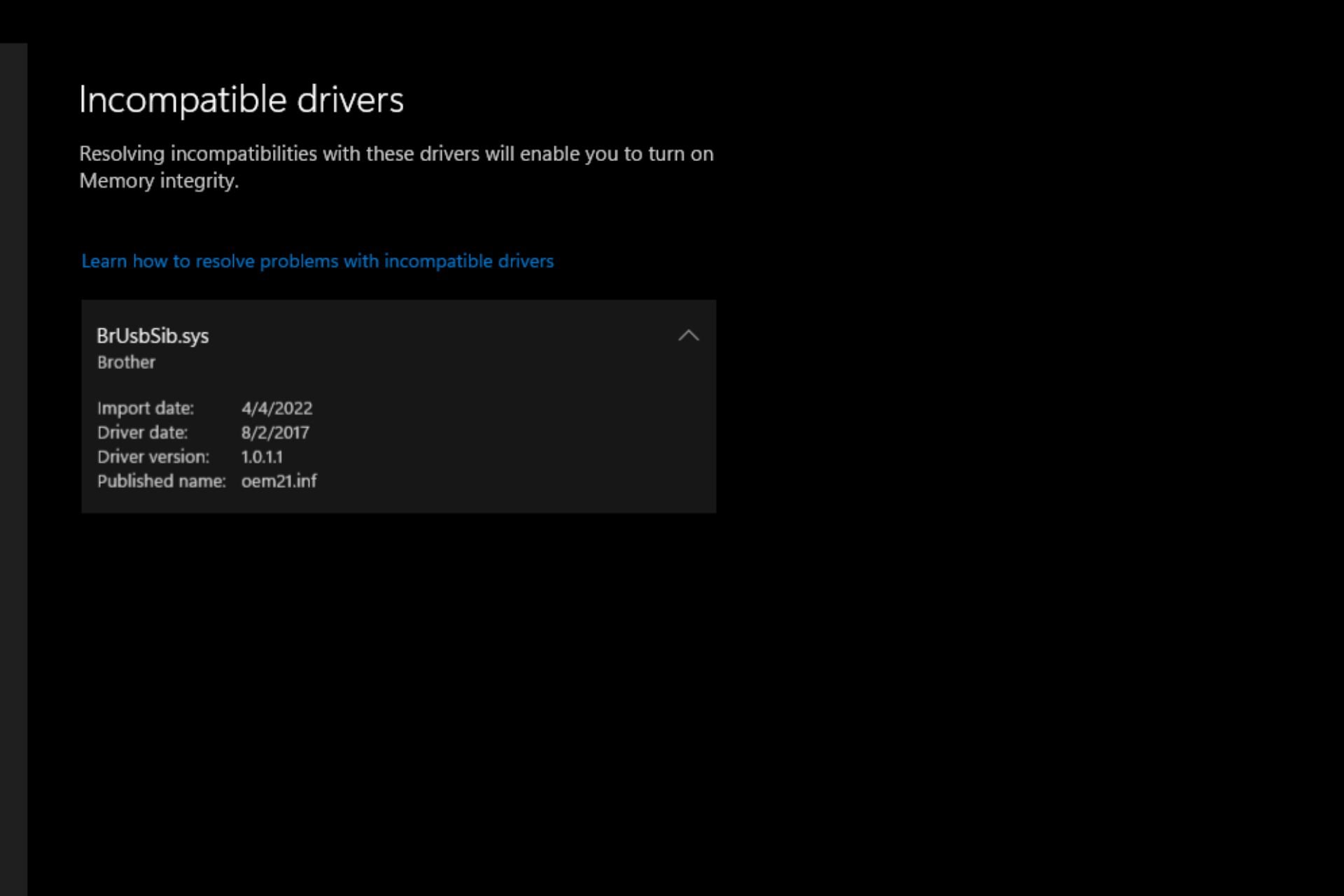Click the published name oem21.inf
1344x896 pixels.
(279, 481)
